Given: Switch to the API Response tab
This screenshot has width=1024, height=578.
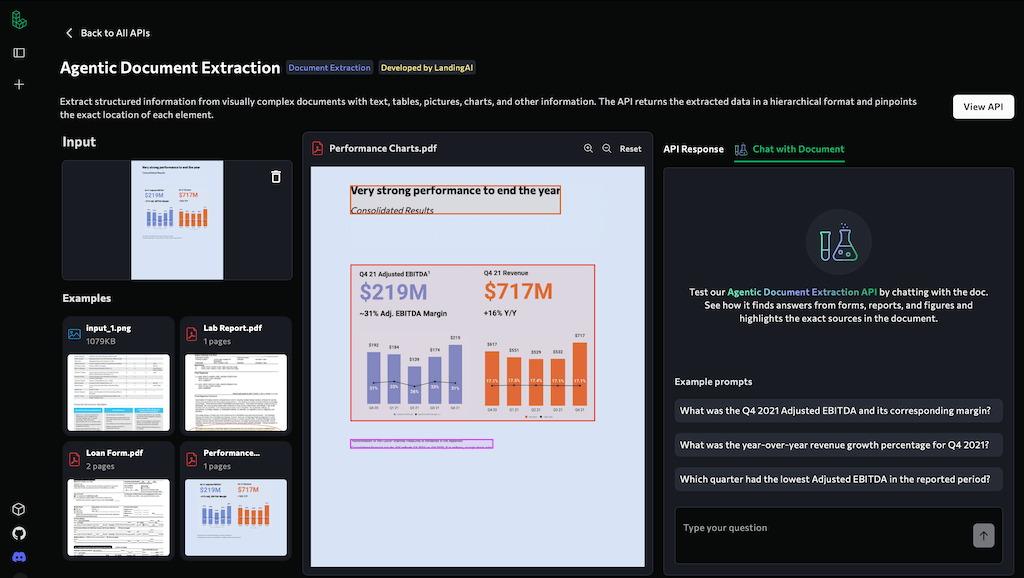Looking at the screenshot, I should click(693, 149).
